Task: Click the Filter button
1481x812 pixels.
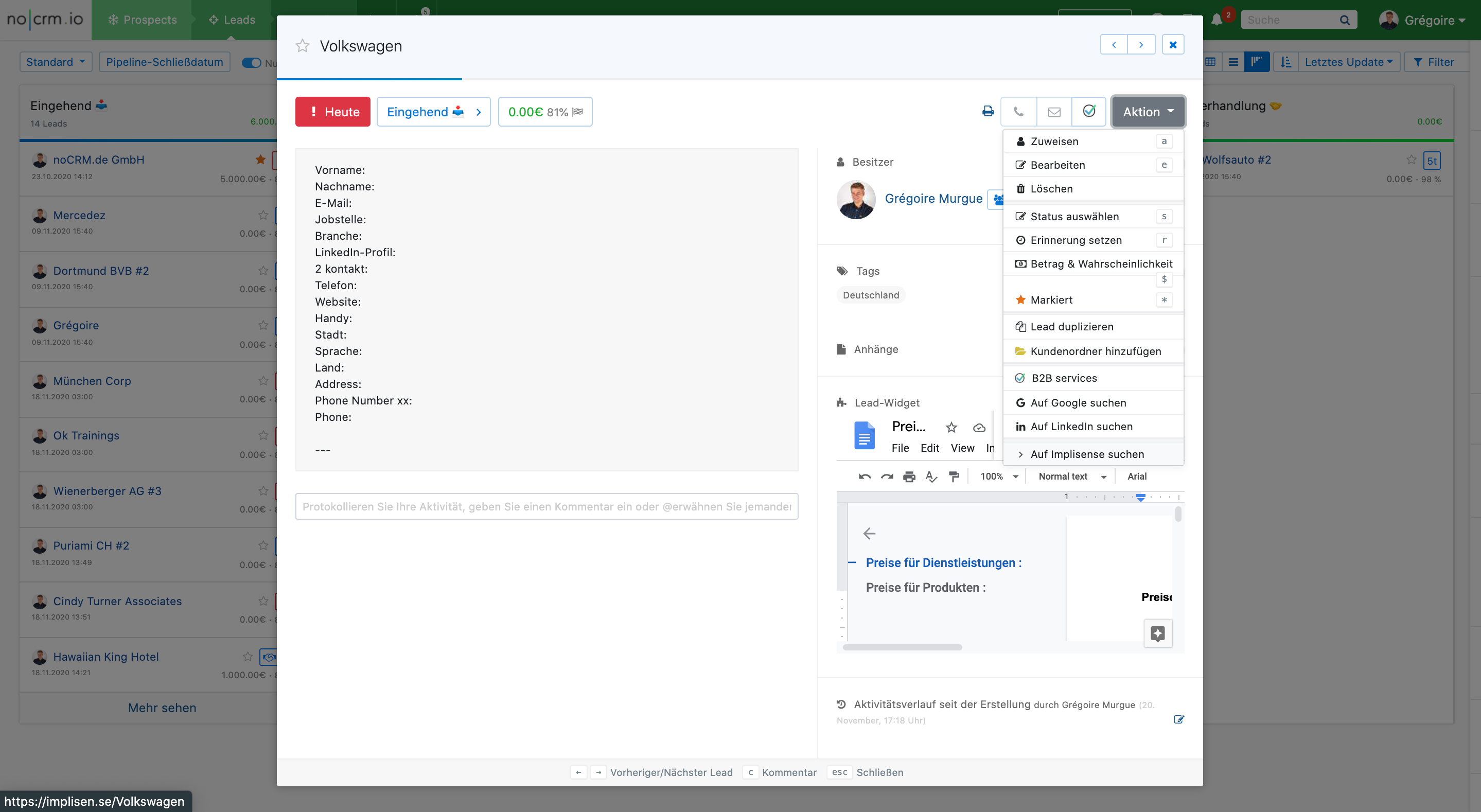Action: pos(1435,62)
